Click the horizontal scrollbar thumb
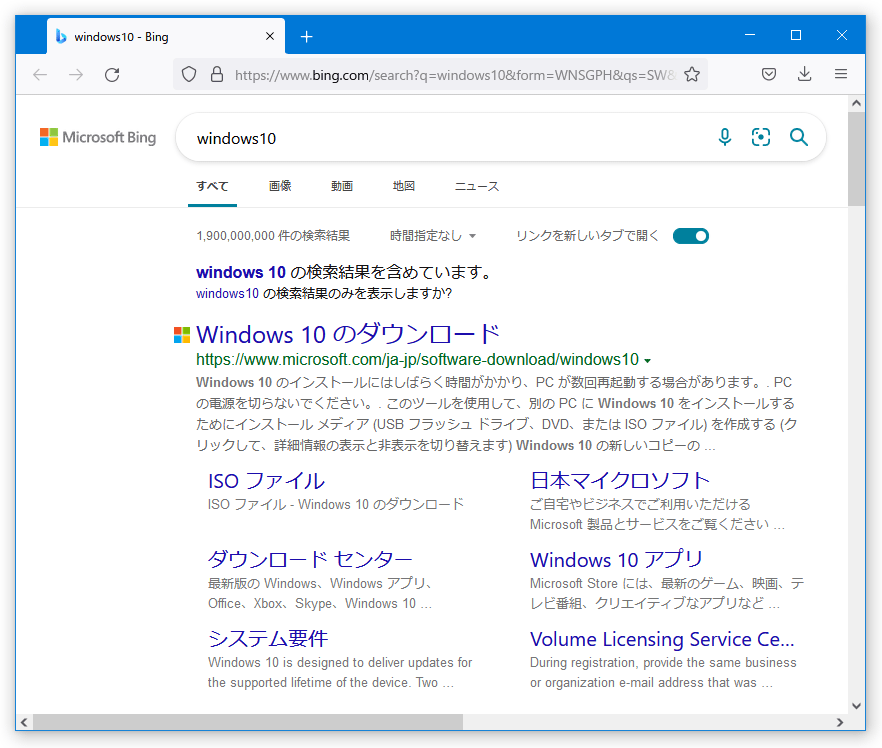 click(248, 722)
